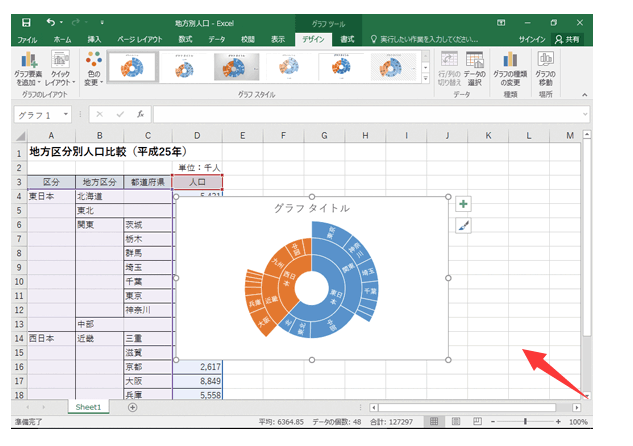Select the gray-background third chart style
This screenshot has height=446, width=633.
point(236,67)
